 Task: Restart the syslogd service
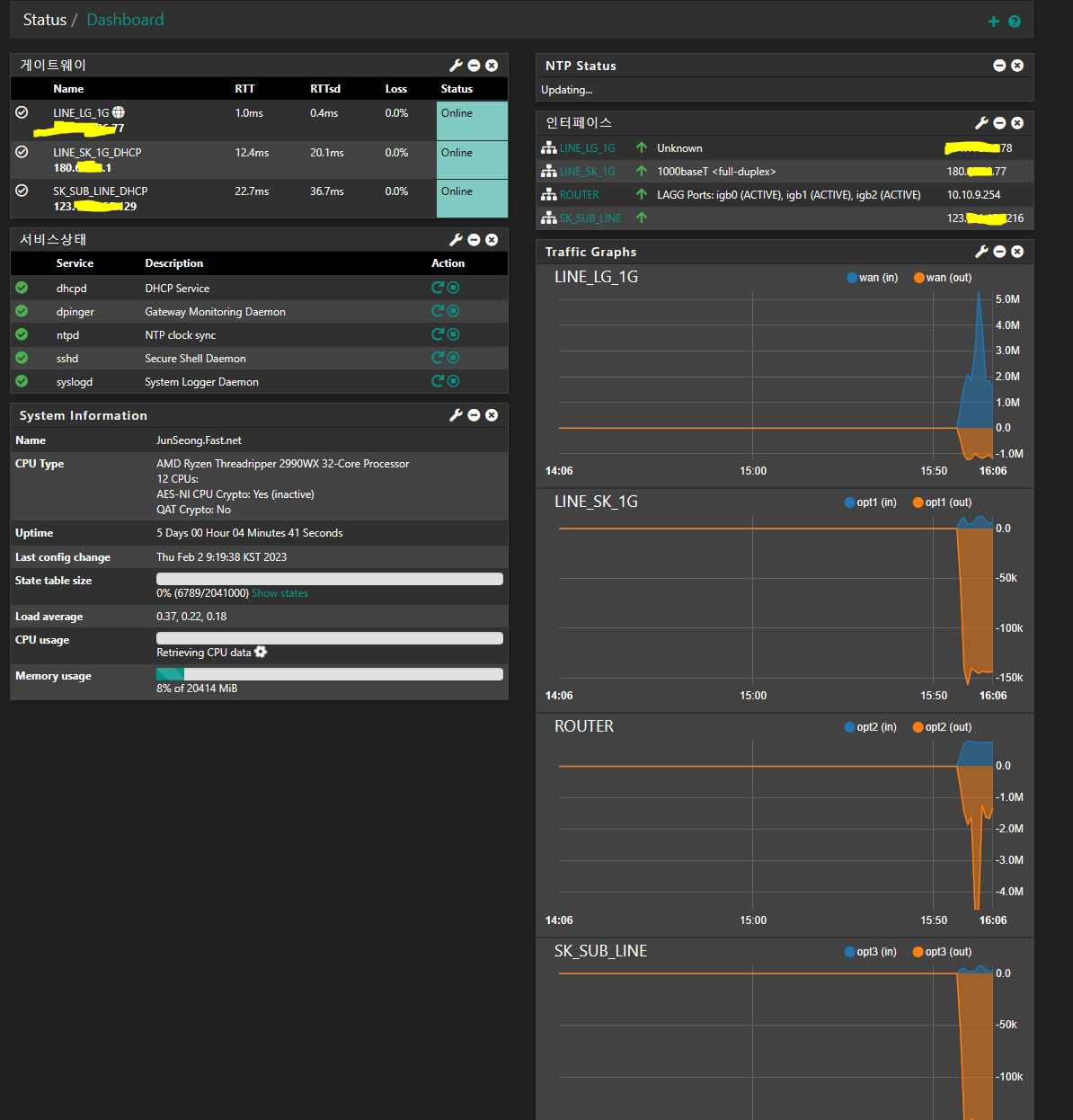click(x=438, y=381)
